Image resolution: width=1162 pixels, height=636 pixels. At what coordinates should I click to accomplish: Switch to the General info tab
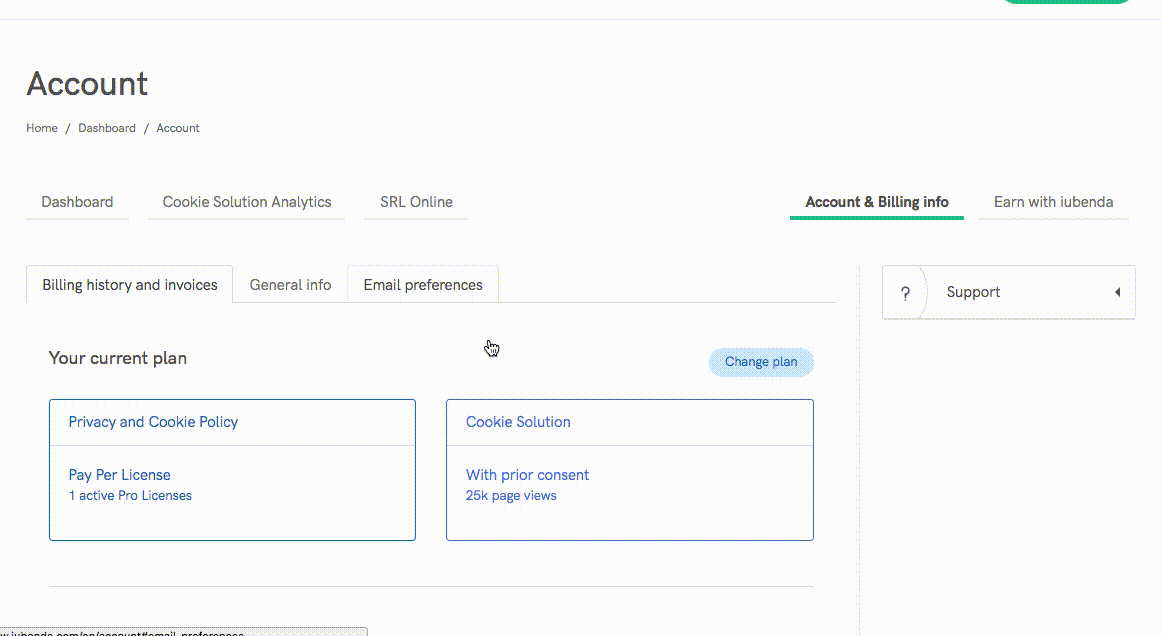point(290,285)
